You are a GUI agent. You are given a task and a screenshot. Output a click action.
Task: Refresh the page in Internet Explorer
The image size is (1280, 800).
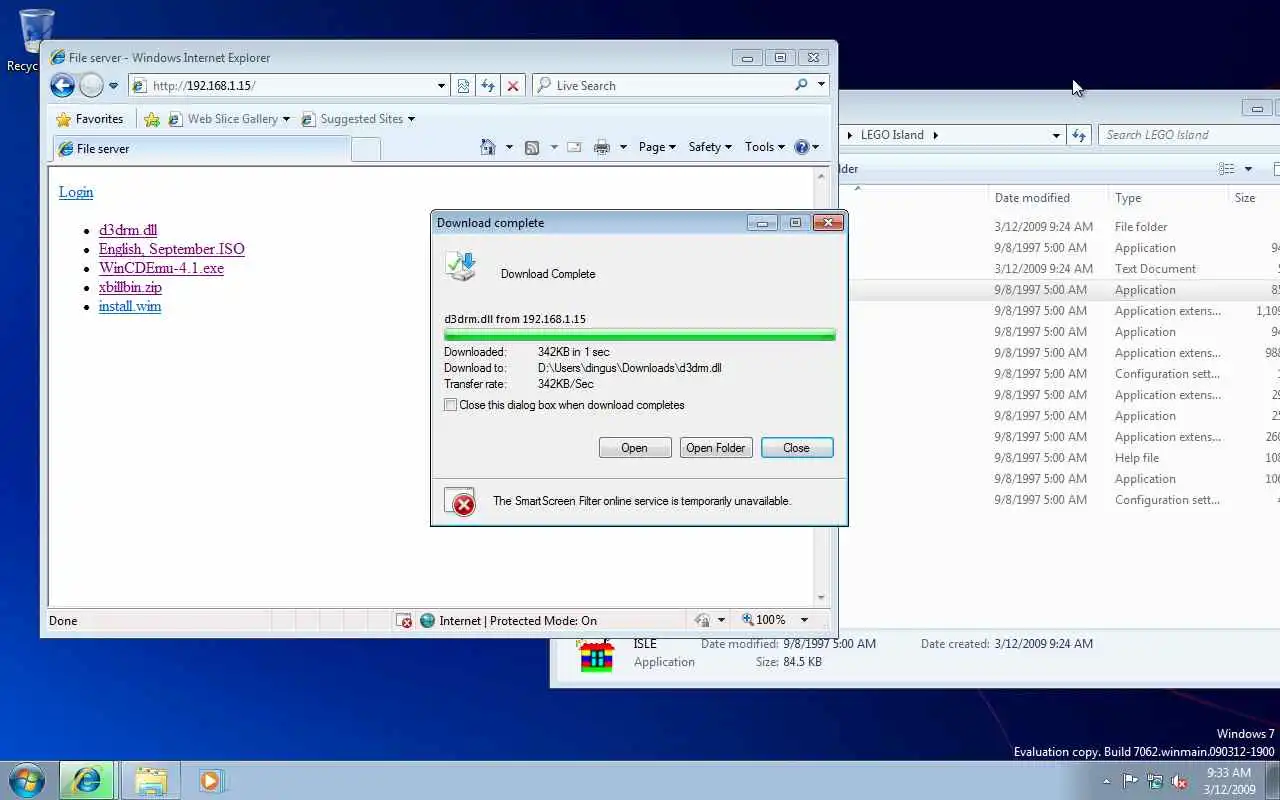tap(488, 86)
